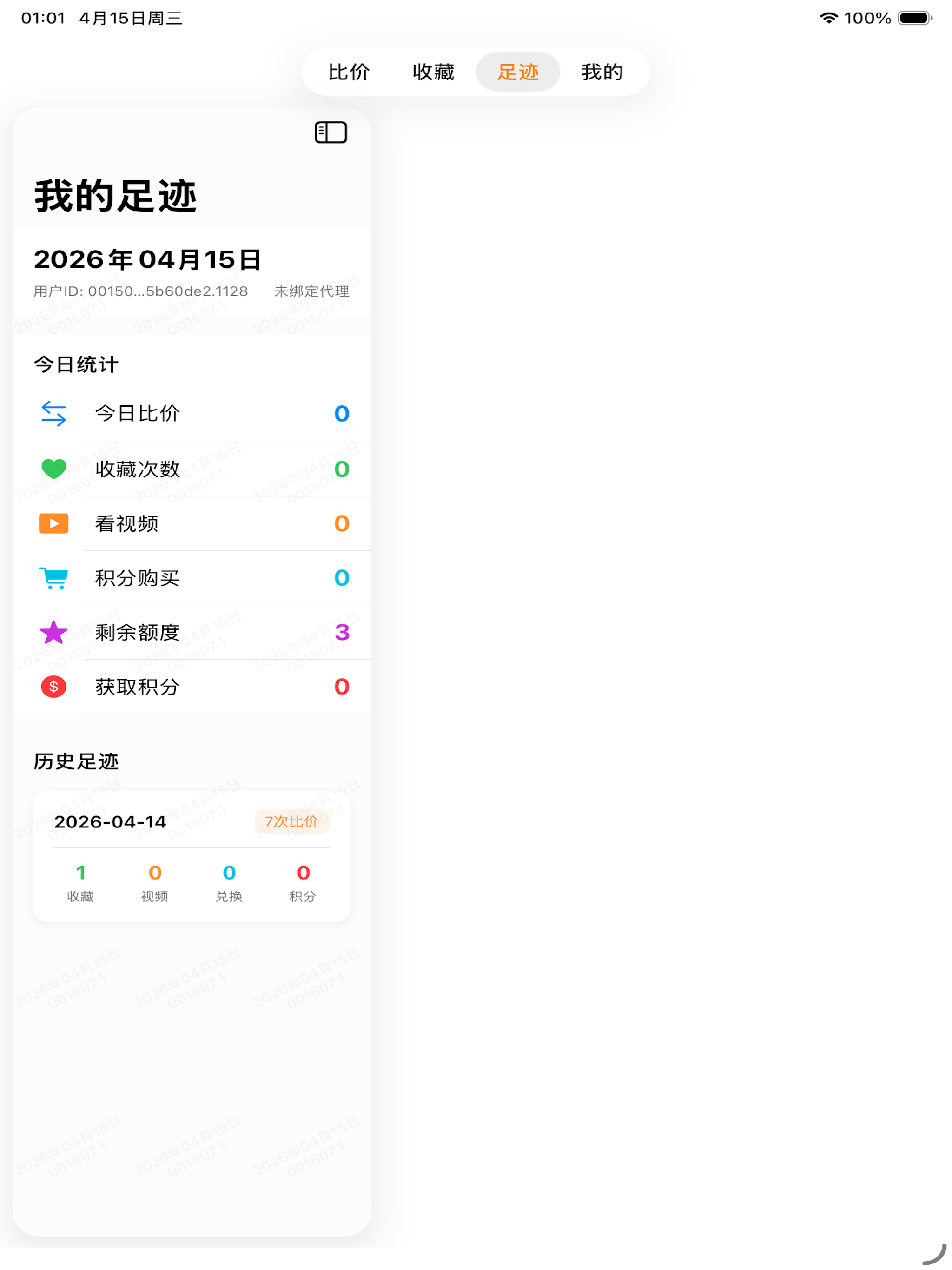This screenshot has height=1270, width=952.
Task: Open the 今日比价 row
Action: [192, 413]
